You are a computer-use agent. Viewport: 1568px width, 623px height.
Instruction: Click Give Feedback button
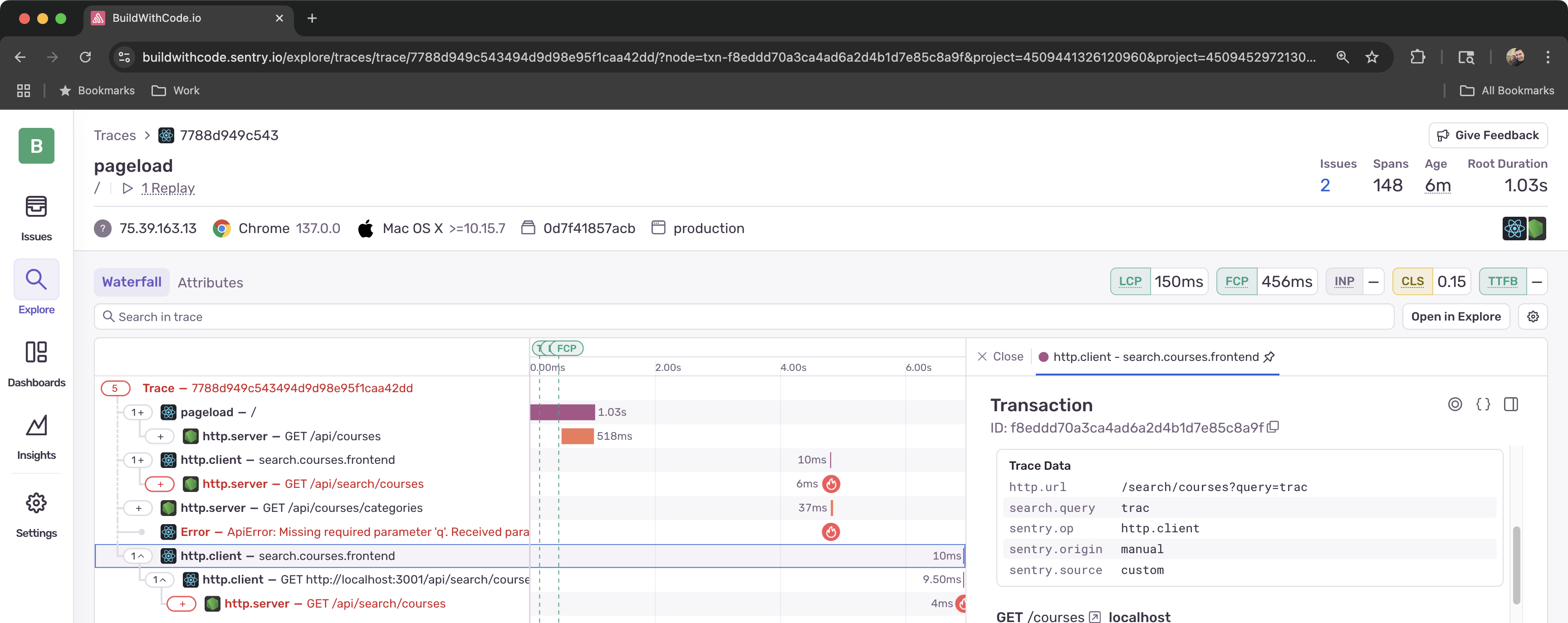pyautogui.click(x=1488, y=135)
